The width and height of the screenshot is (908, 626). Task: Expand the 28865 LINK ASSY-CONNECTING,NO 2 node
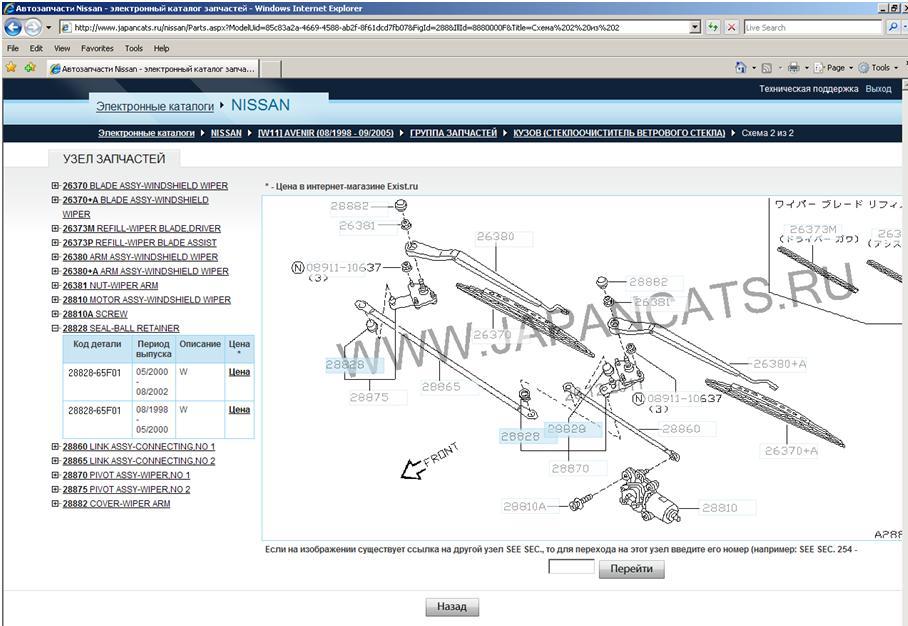(55, 461)
